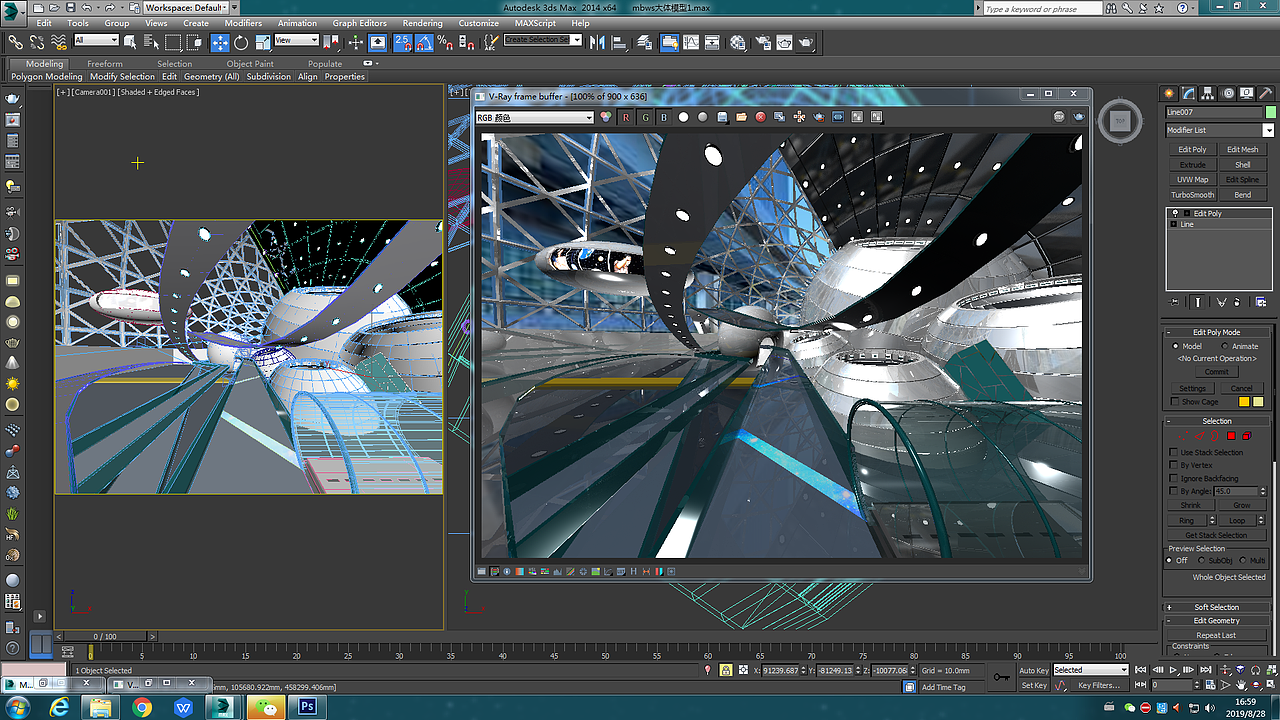1280x720 pixels.
Task: Enable Element sub-object selection mode
Action: click(1247, 436)
